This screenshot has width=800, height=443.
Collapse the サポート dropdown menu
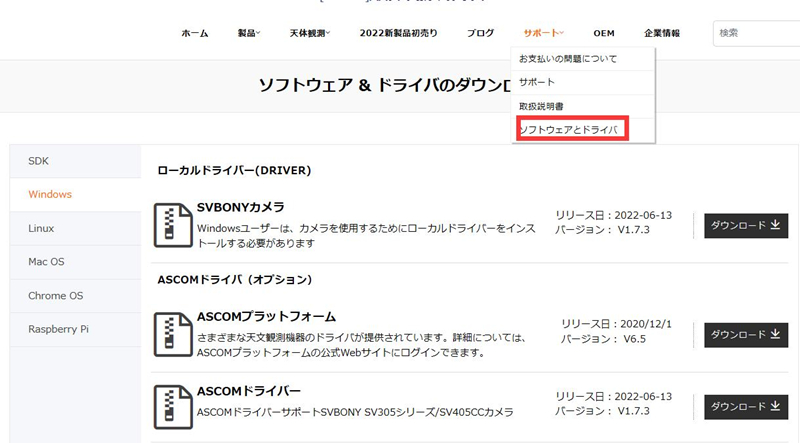543,33
